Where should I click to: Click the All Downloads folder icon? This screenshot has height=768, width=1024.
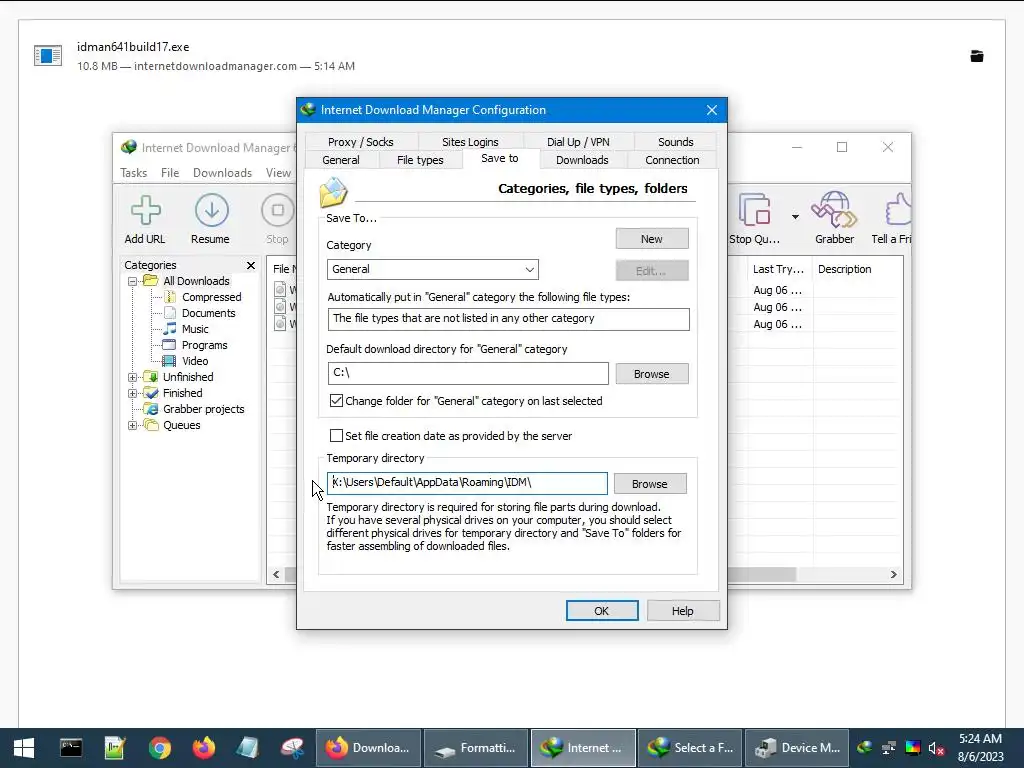tap(151, 281)
